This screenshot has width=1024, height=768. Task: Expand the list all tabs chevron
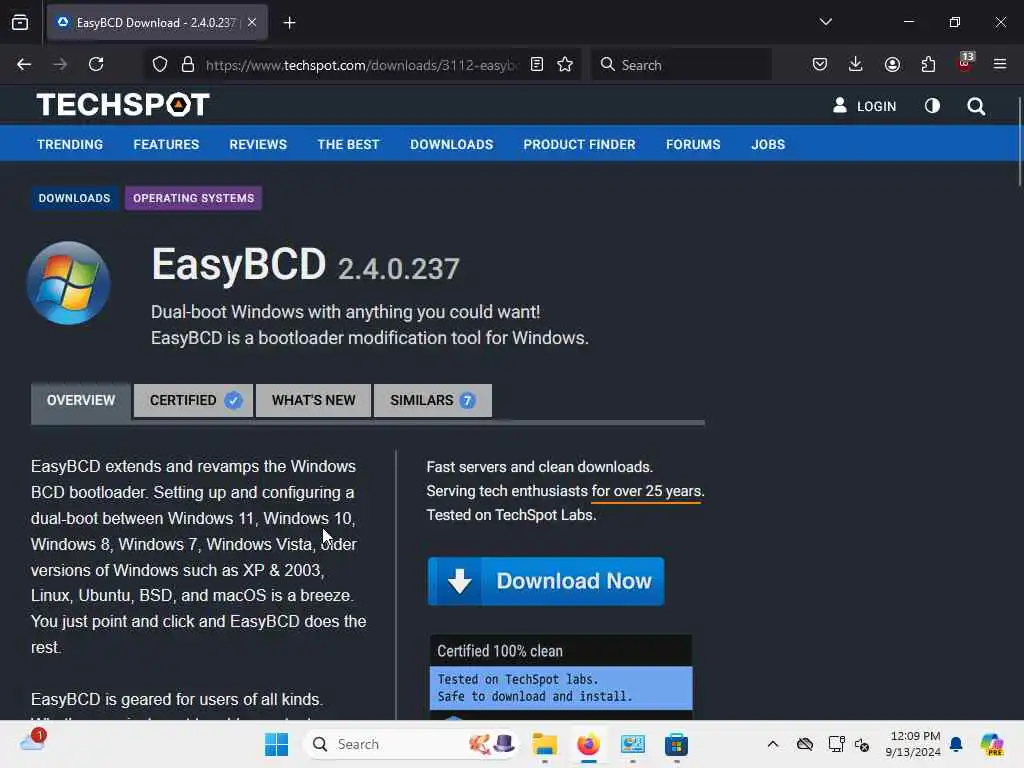click(x=825, y=22)
